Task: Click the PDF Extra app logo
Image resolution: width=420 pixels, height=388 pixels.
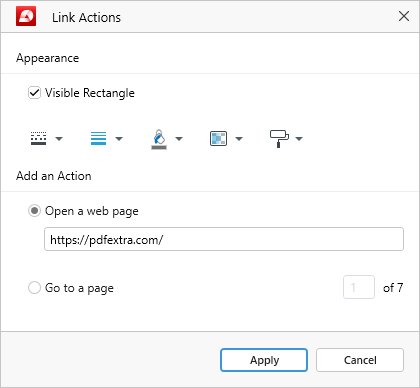Action: (x=26, y=16)
